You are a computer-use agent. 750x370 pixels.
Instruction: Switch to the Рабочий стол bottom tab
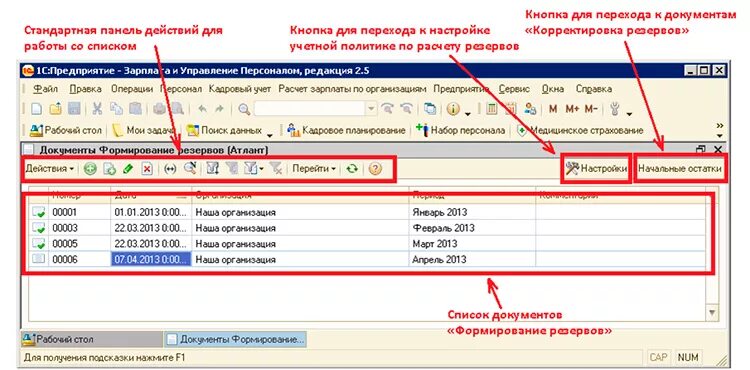pos(92,340)
